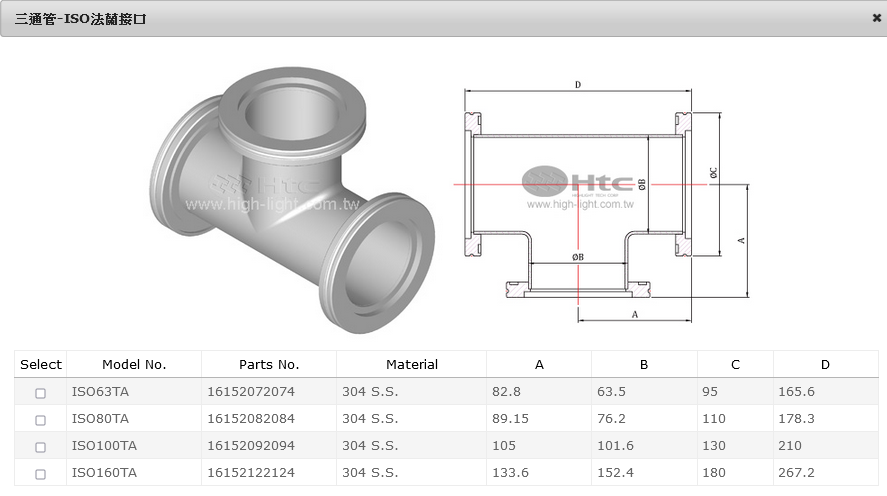Click column header D
This screenshot has width=887, height=496.
(825, 365)
